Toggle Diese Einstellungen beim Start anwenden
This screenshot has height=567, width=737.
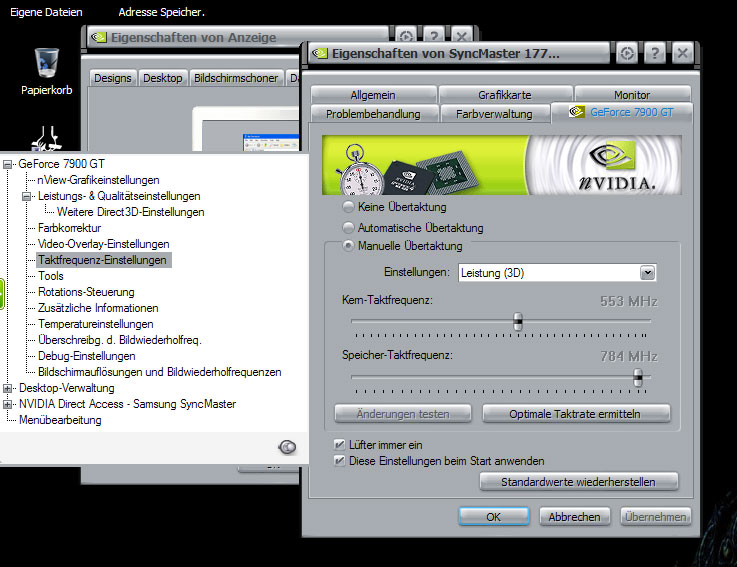point(339,461)
